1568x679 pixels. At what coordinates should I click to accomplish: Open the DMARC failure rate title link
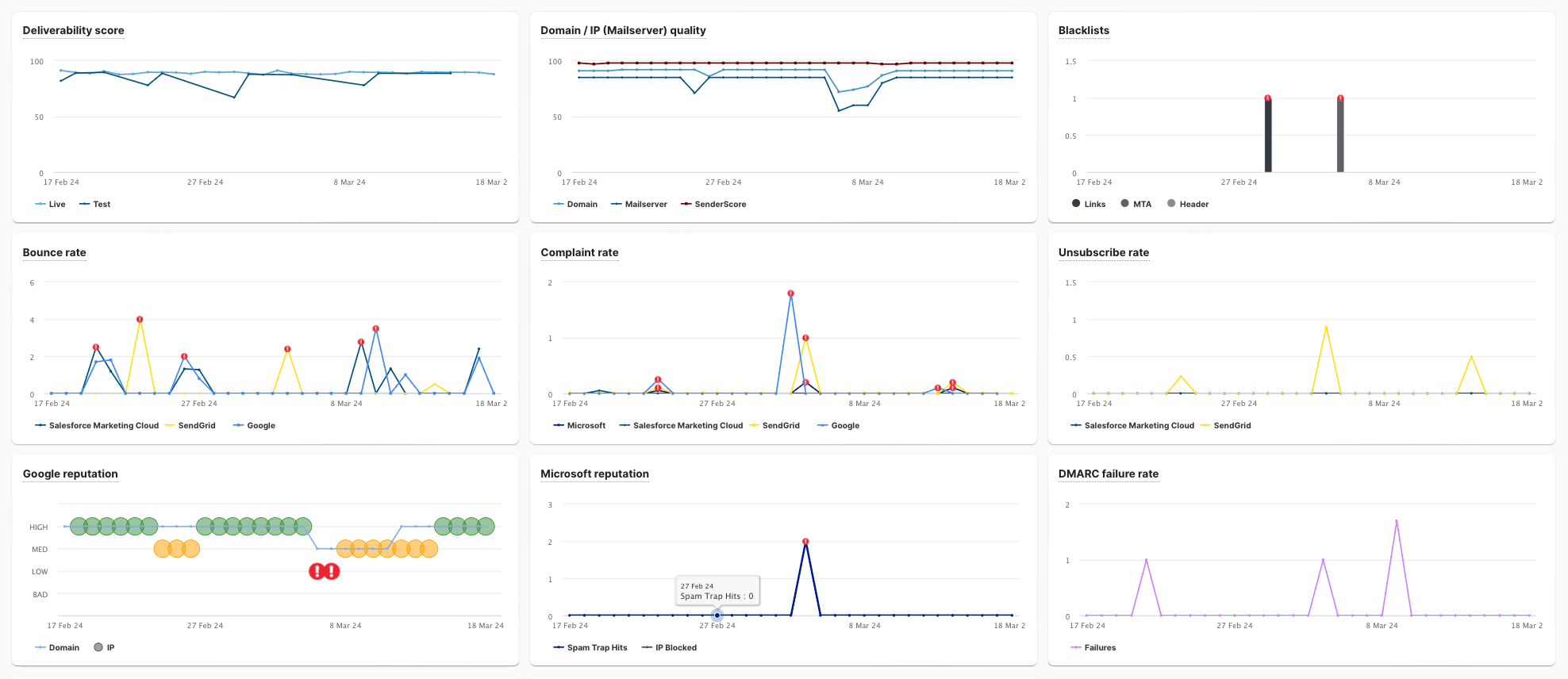[x=1108, y=474]
